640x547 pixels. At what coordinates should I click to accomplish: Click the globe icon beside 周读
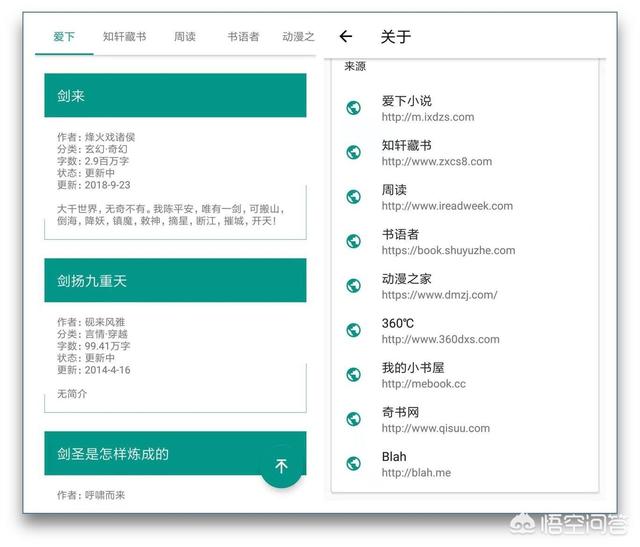pyautogui.click(x=353, y=197)
